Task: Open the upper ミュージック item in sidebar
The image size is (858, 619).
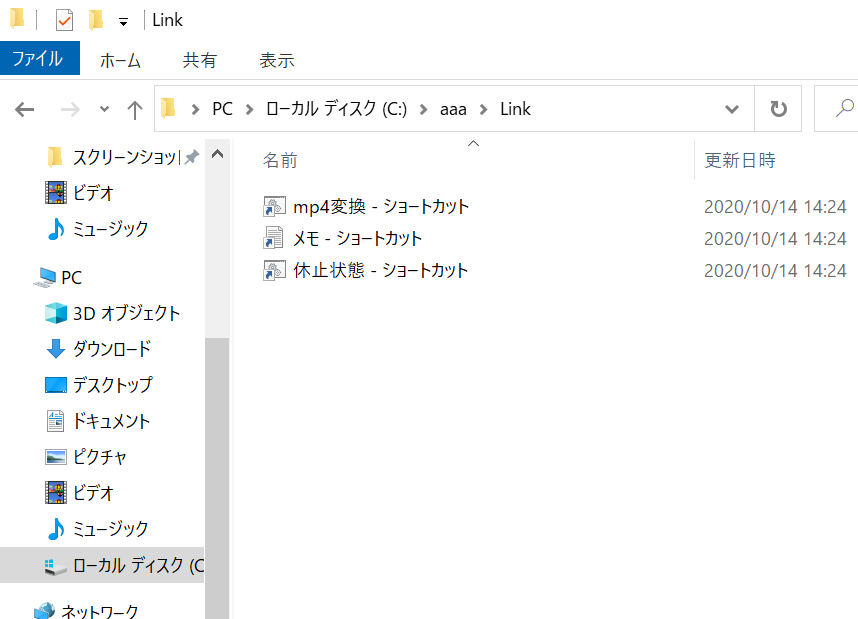Action: (111, 229)
